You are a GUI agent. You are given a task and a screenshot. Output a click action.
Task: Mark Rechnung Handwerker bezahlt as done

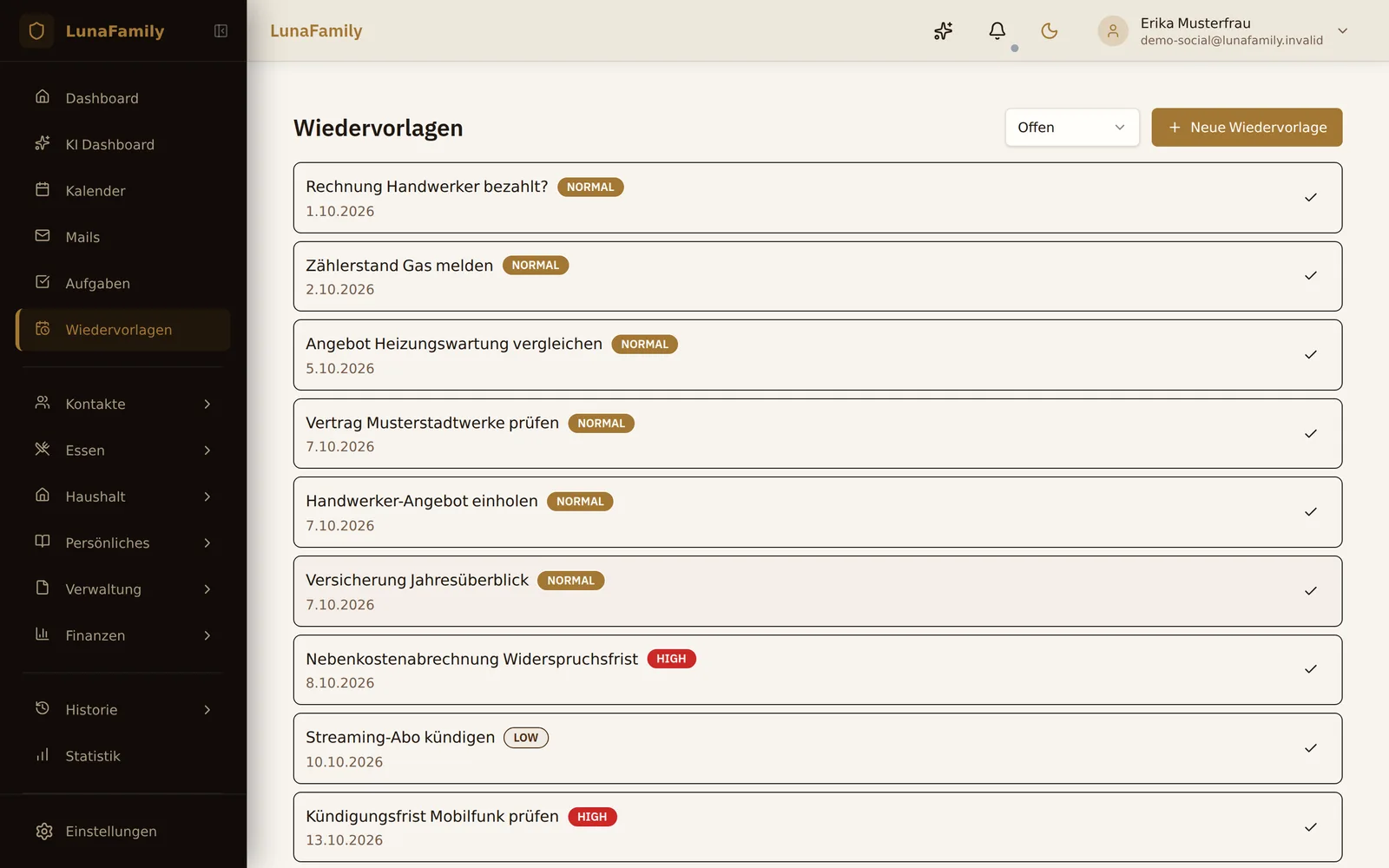pos(1311,198)
